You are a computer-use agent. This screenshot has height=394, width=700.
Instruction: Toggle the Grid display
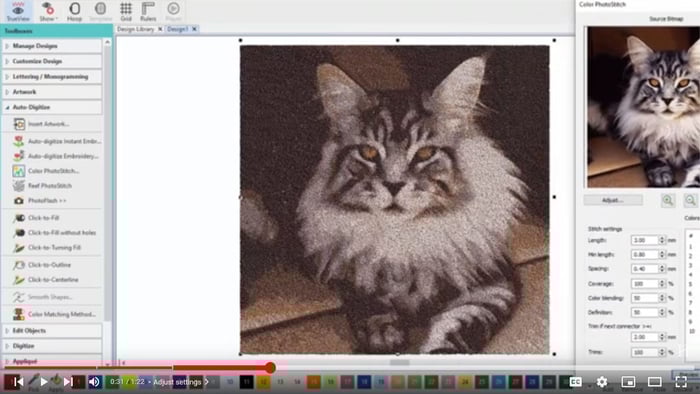tap(126, 12)
